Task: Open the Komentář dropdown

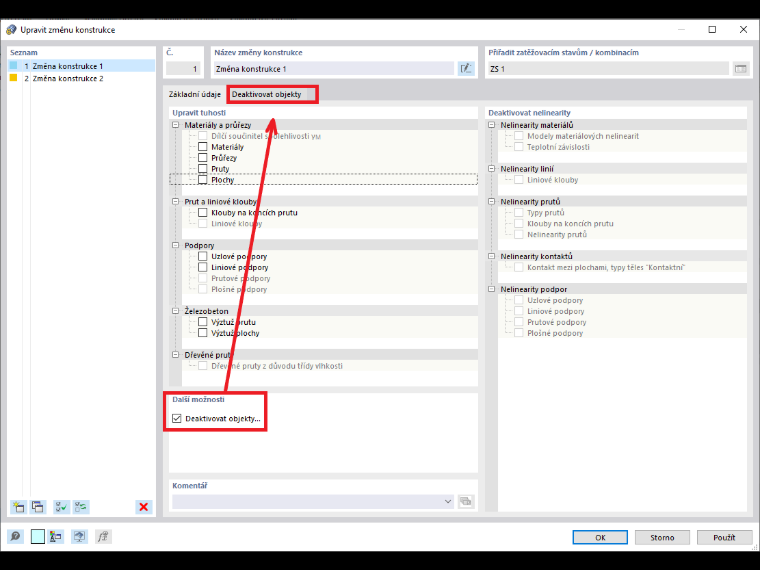Action: (x=448, y=501)
